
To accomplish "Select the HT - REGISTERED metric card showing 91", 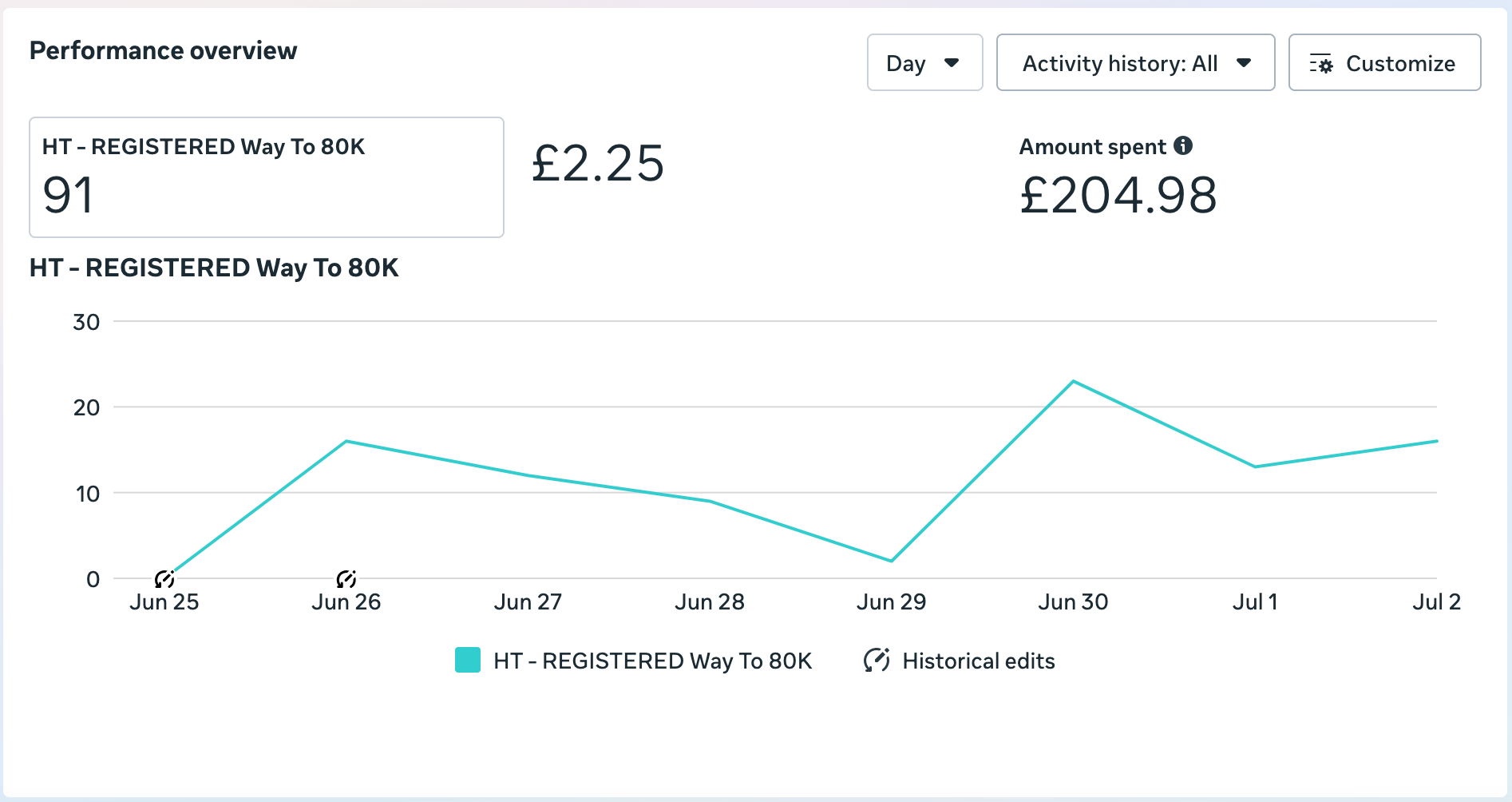I will [266, 177].
